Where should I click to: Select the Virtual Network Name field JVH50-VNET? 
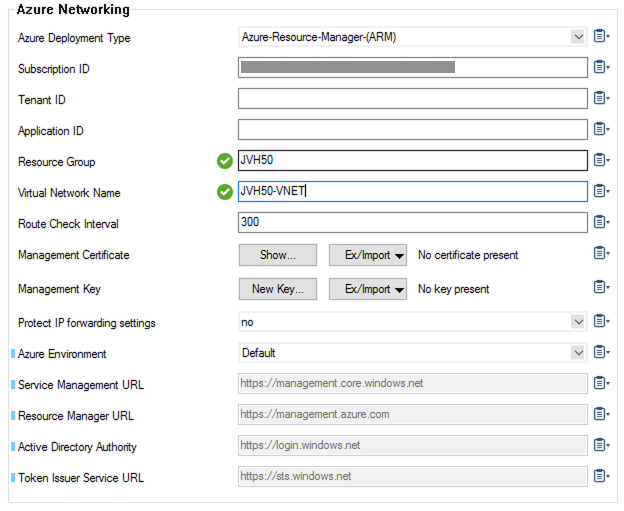[413, 191]
